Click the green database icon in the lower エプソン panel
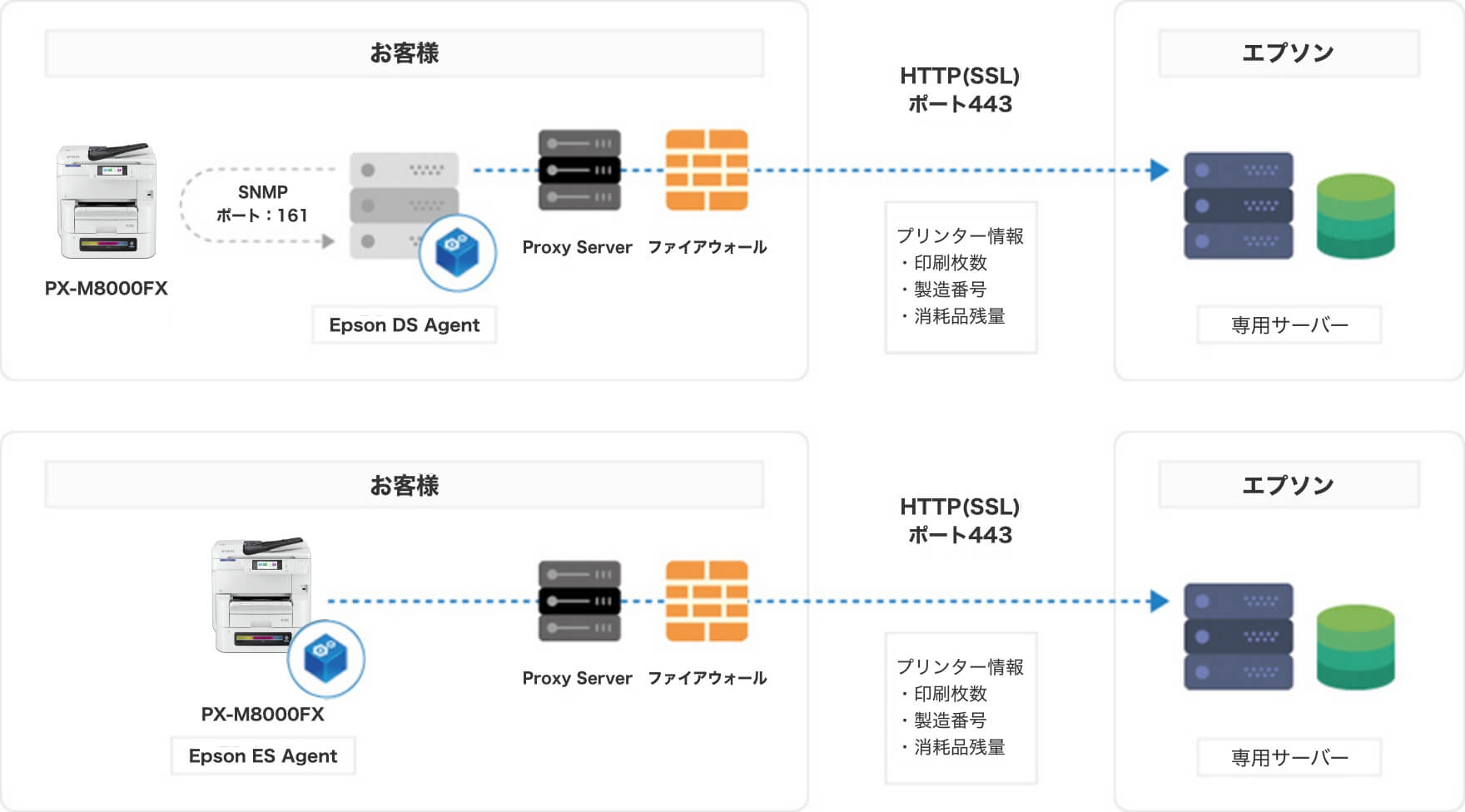Screen dimensions: 1465x812 (x=1355, y=647)
